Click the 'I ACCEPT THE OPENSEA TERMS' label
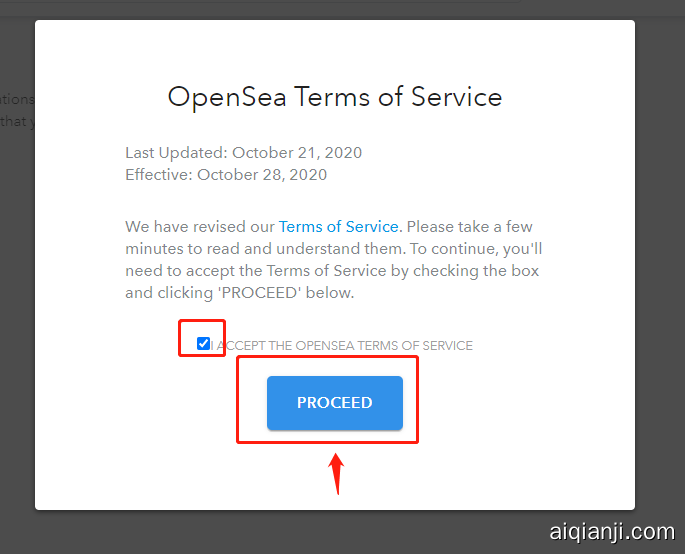 pos(345,346)
